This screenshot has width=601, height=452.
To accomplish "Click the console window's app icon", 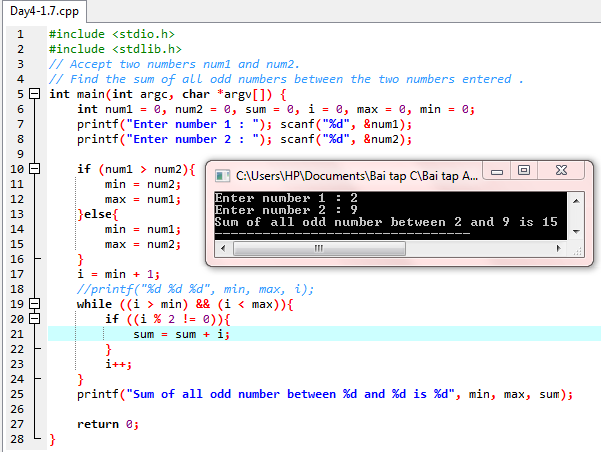I will [222, 176].
